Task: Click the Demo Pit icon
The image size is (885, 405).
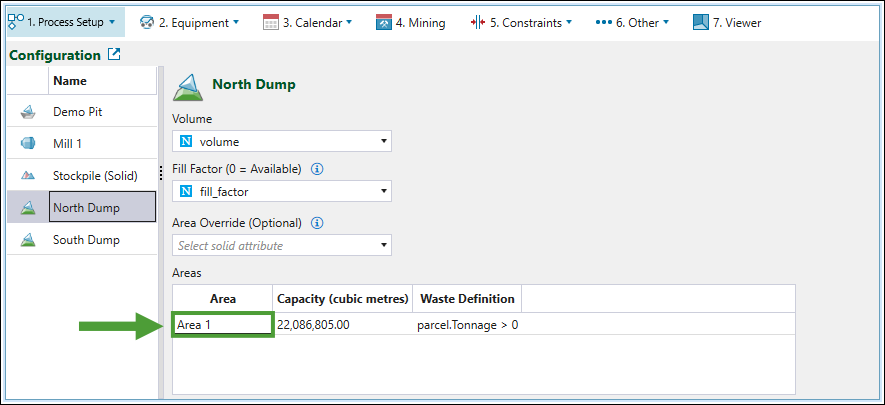Action: [x=28, y=112]
